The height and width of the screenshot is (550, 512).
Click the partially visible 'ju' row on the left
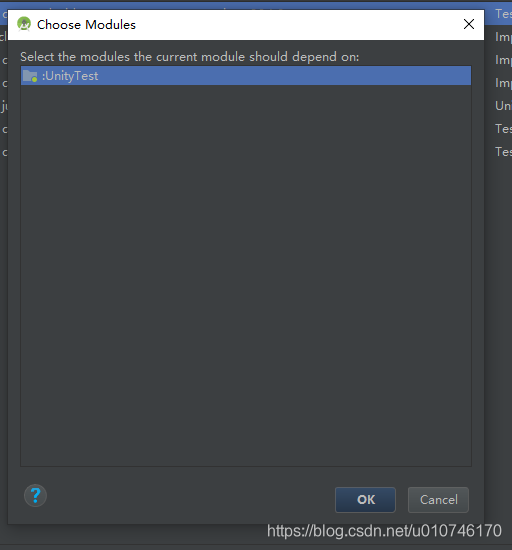coord(4,106)
